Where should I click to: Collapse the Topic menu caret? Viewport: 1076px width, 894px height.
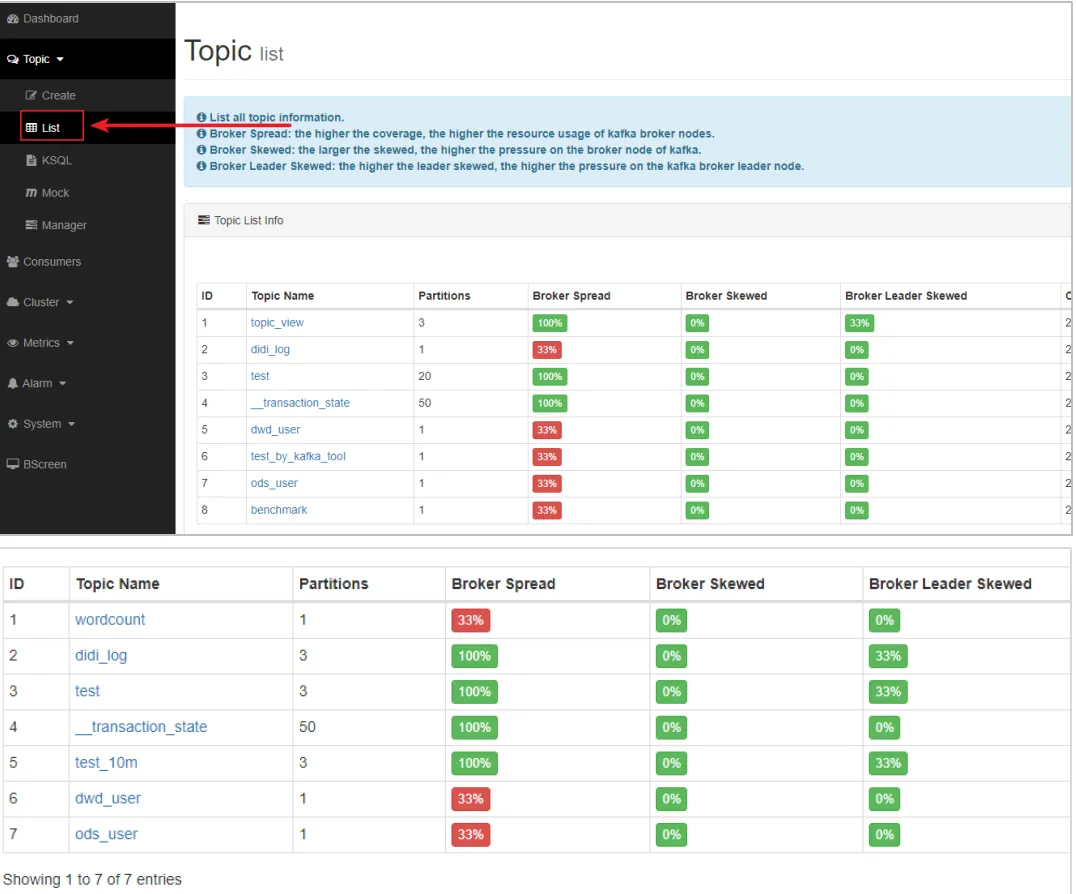point(60,60)
